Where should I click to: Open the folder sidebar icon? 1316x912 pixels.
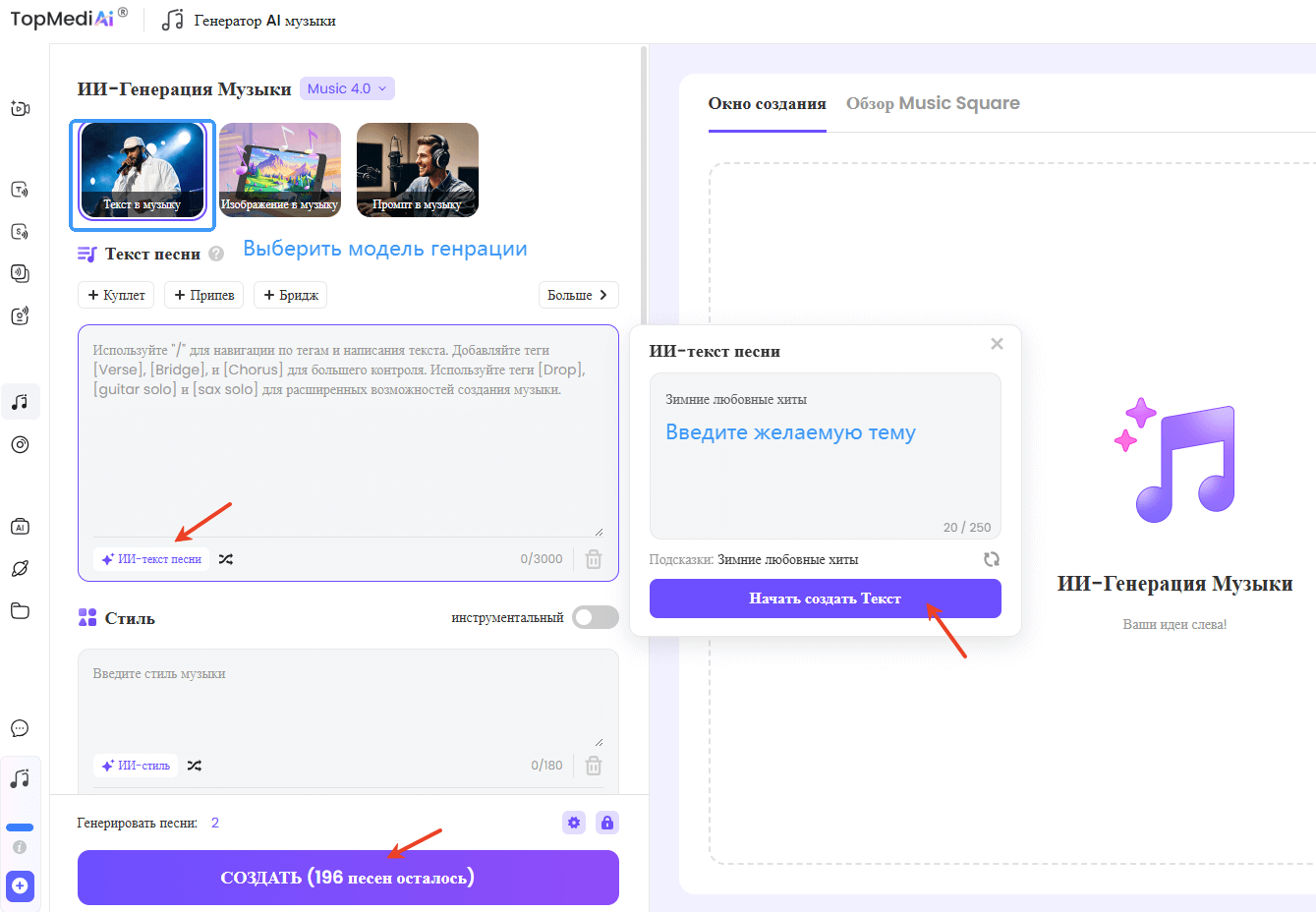(x=20, y=610)
